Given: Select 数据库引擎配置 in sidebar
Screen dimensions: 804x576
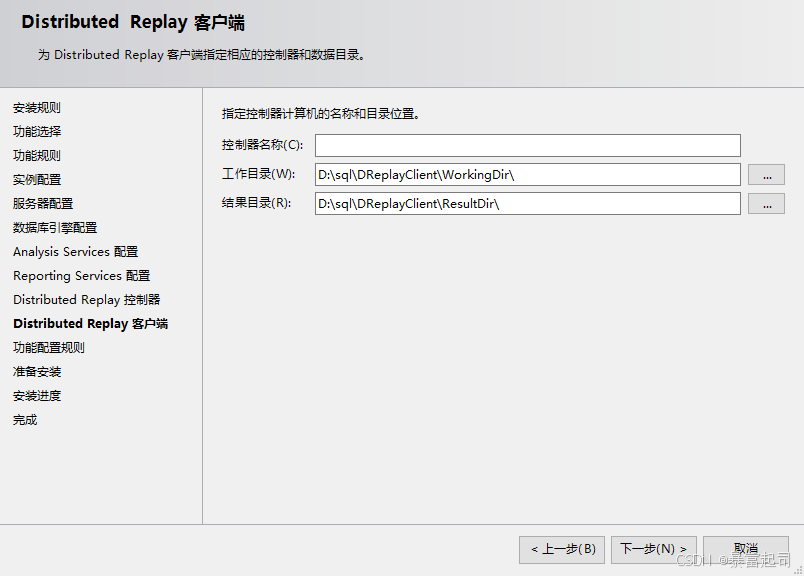Looking at the screenshot, I should coord(55,228).
